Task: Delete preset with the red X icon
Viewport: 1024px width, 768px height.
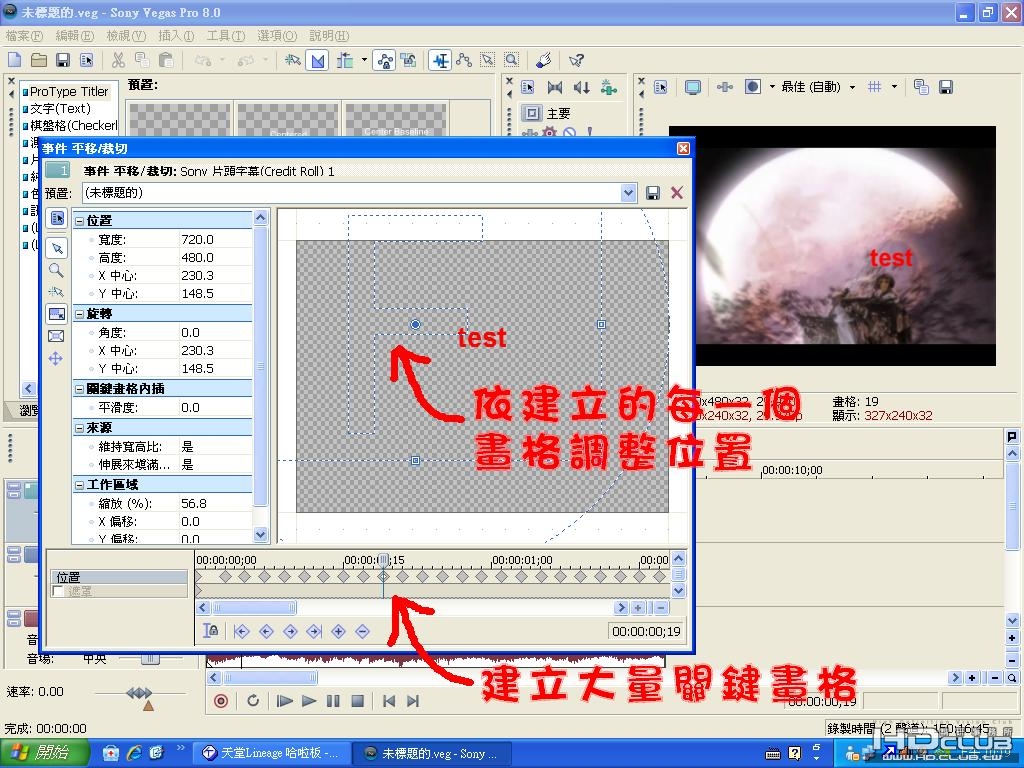Action: [x=677, y=193]
